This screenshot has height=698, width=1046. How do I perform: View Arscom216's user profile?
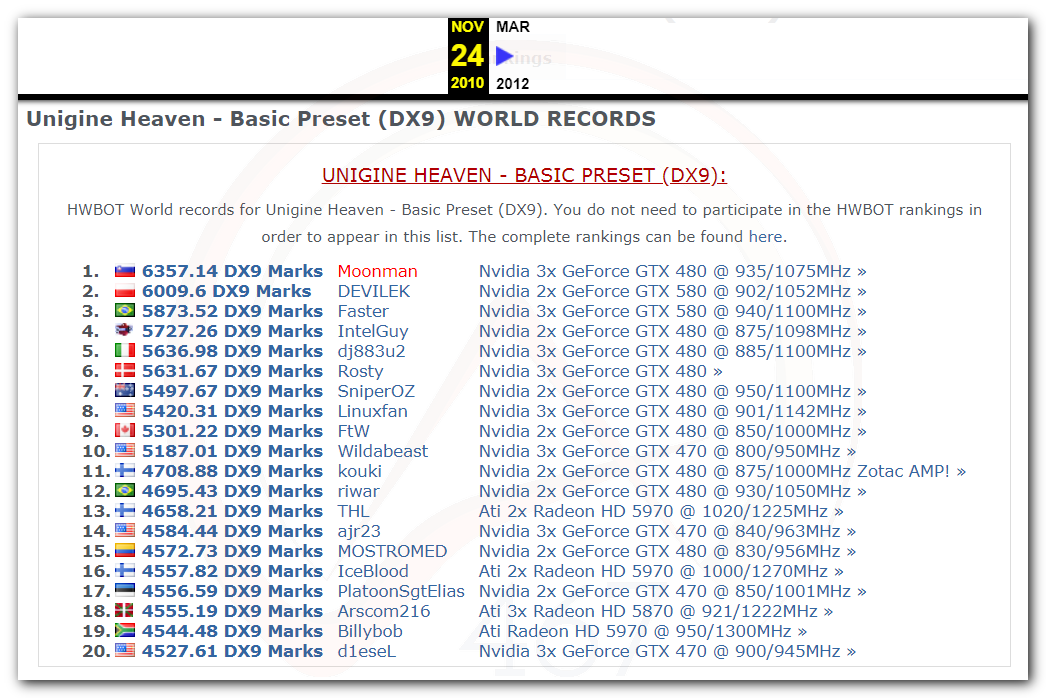(x=384, y=612)
